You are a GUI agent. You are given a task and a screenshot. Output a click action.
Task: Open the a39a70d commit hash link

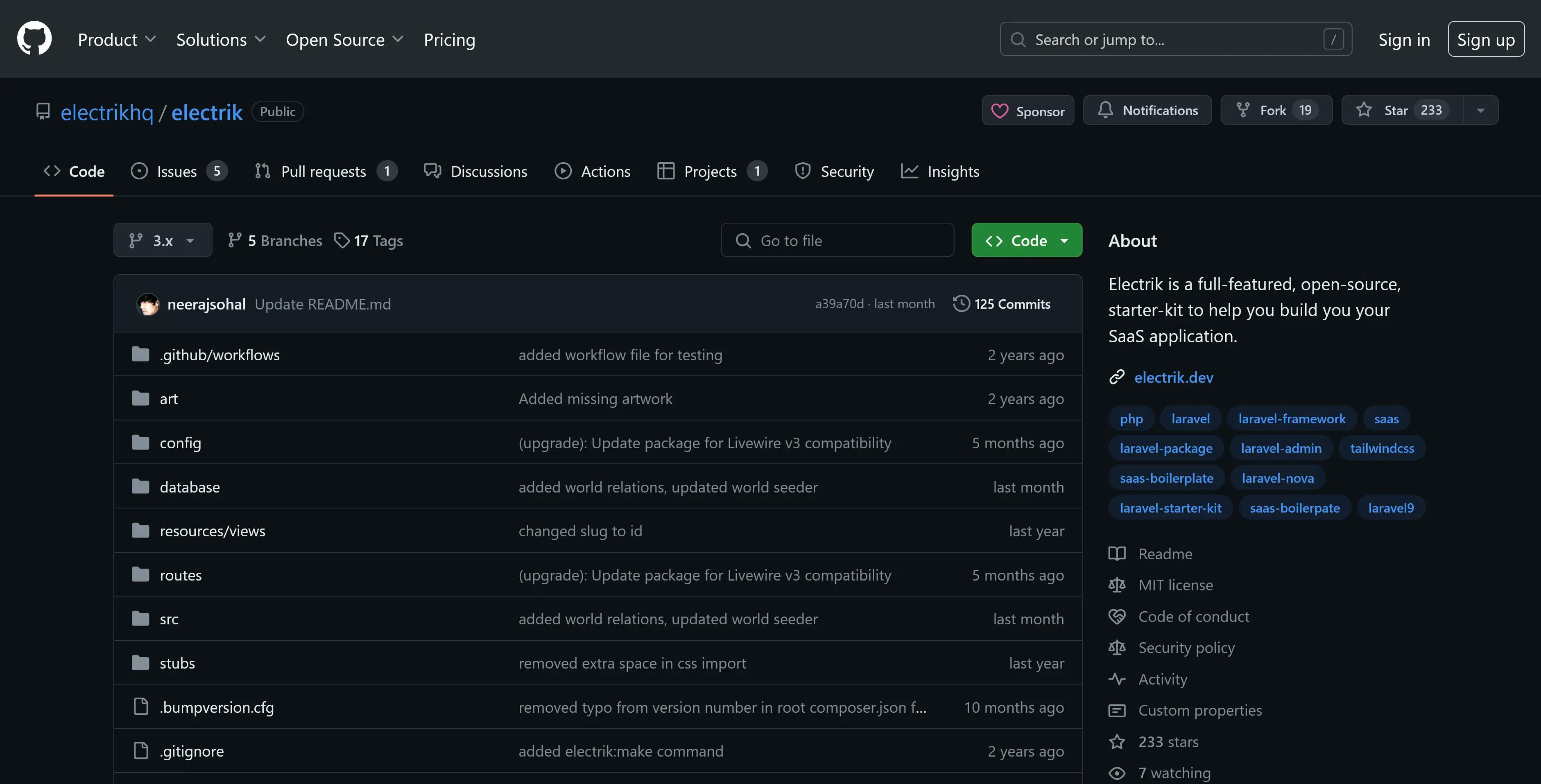point(839,304)
